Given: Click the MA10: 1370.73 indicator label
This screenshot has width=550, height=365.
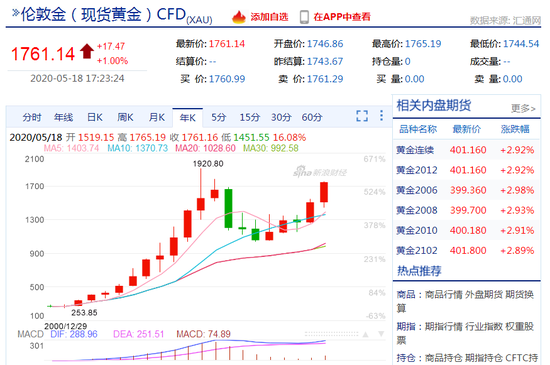Looking at the screenshot, I should [138, 148].
